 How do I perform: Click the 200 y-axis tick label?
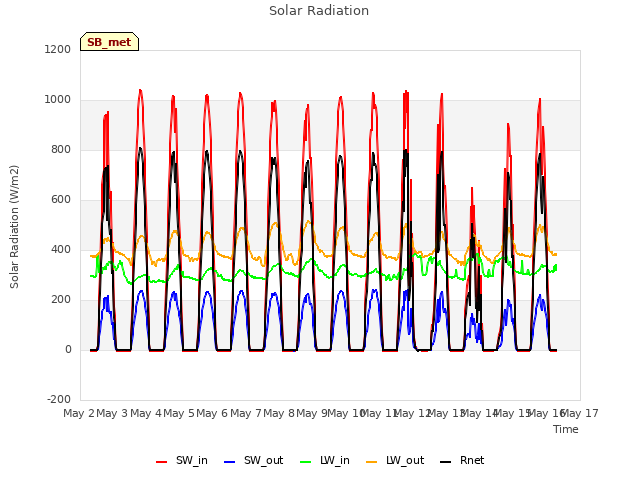click(x=61, y=300)
